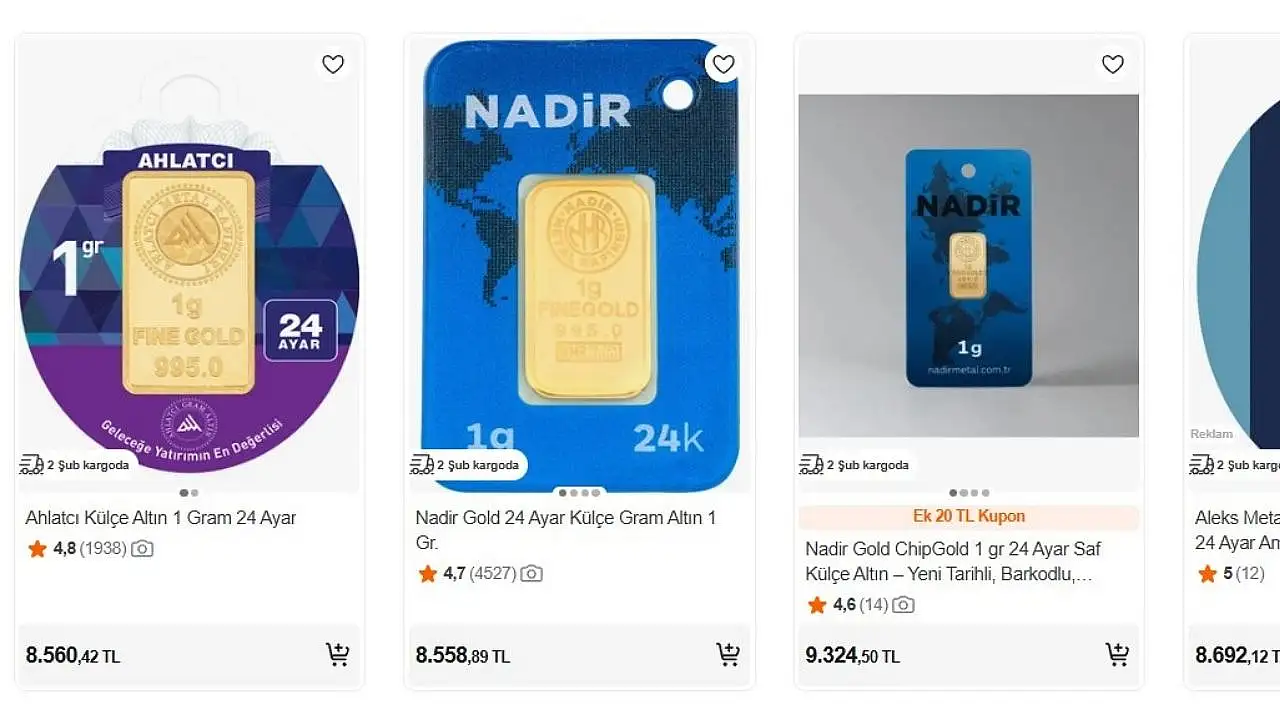Image resolution: width=1280 pixels, height=720 pixels.
Task: Open photo reviews for Nadir Gold (4527)
Action: click(x=531, y=574)
